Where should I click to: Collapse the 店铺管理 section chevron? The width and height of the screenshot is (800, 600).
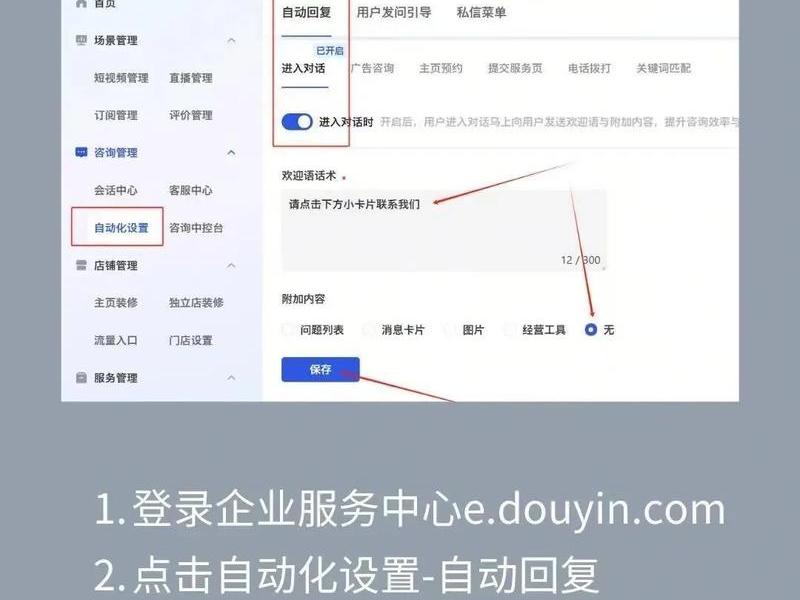(x=231, y=265)
